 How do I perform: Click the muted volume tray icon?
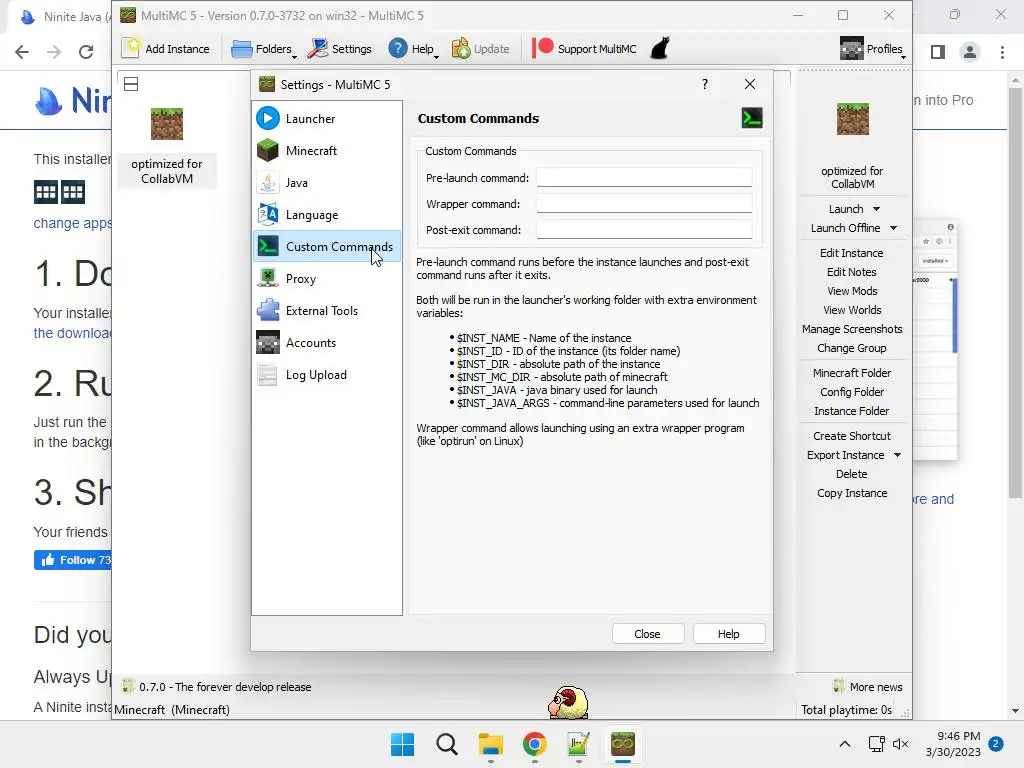[901, 744]
